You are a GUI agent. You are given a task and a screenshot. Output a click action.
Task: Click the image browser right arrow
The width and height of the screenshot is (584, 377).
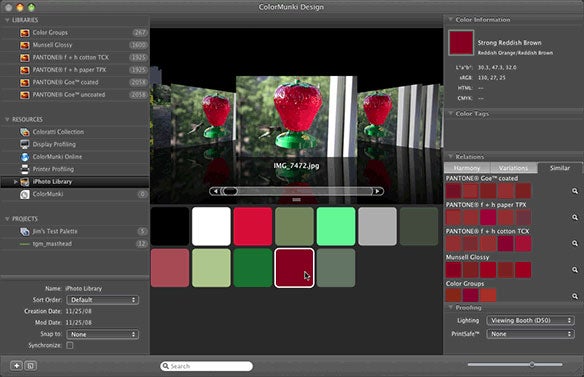tap(378, 191)
